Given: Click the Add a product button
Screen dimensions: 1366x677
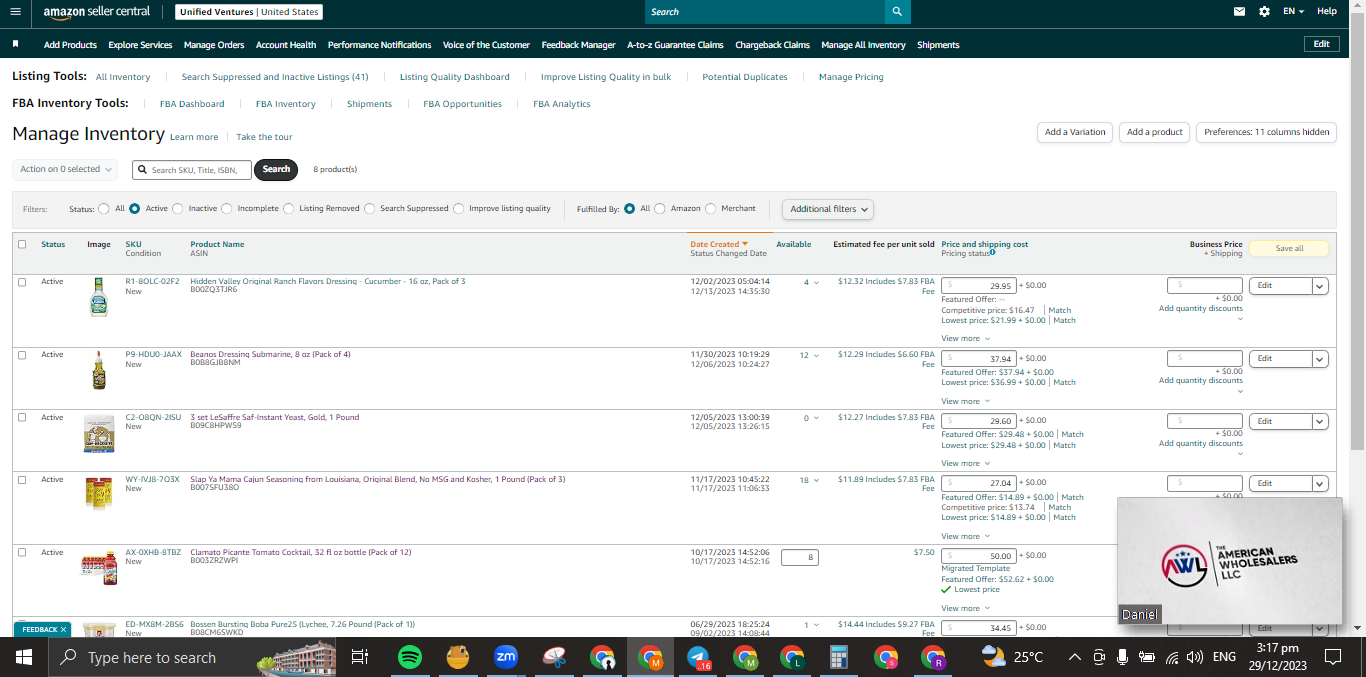Looking at the screenshot, I should pyautogui.click(x=1155, y=132).
